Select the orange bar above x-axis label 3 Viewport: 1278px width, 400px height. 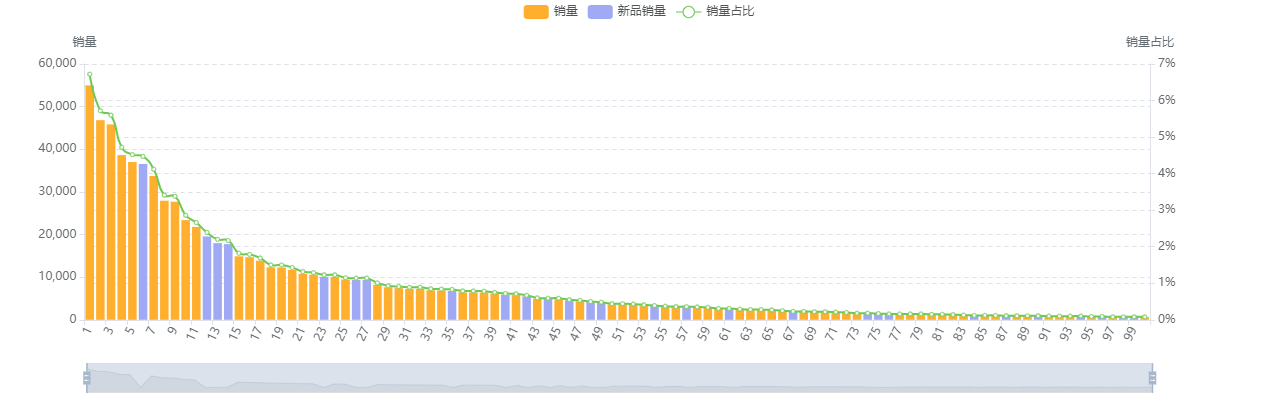pyautogui.click(x=110, y=222)
